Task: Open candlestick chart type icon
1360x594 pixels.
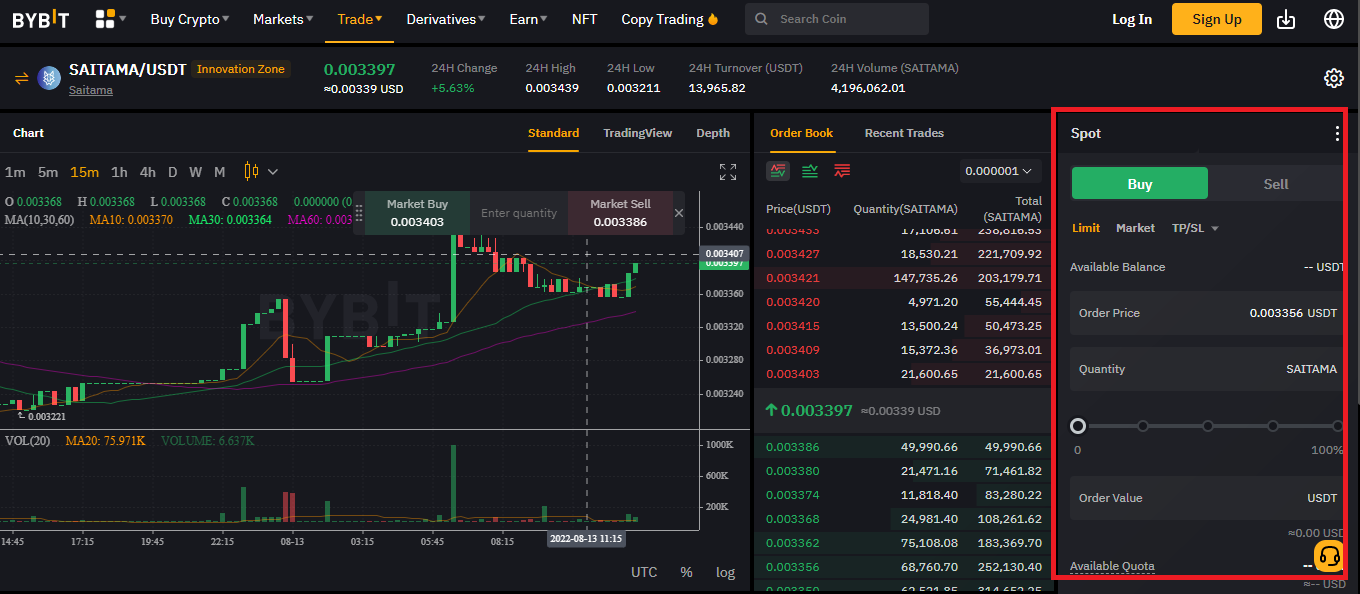Action: pyautogui.click(x=250, y=172)
